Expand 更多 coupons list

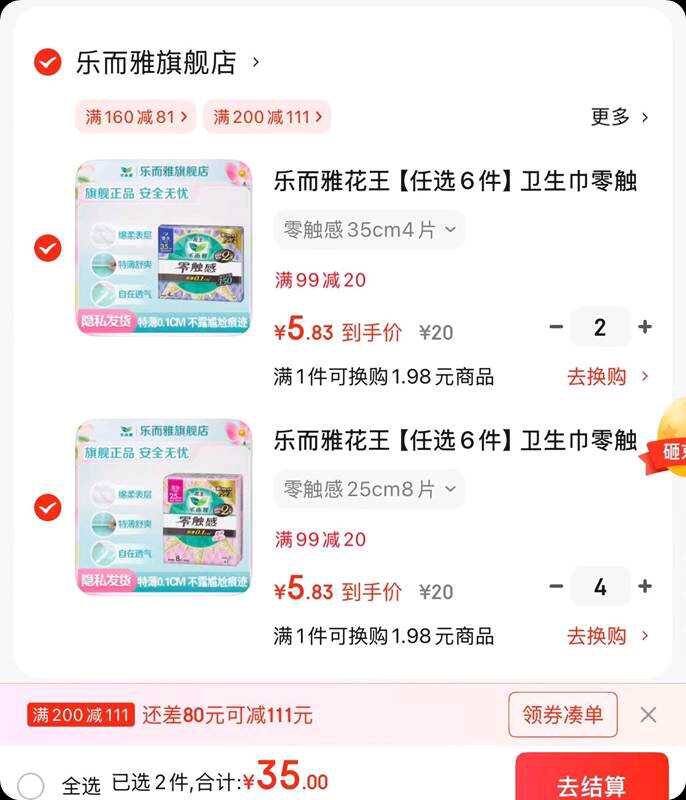click(619, 117)
